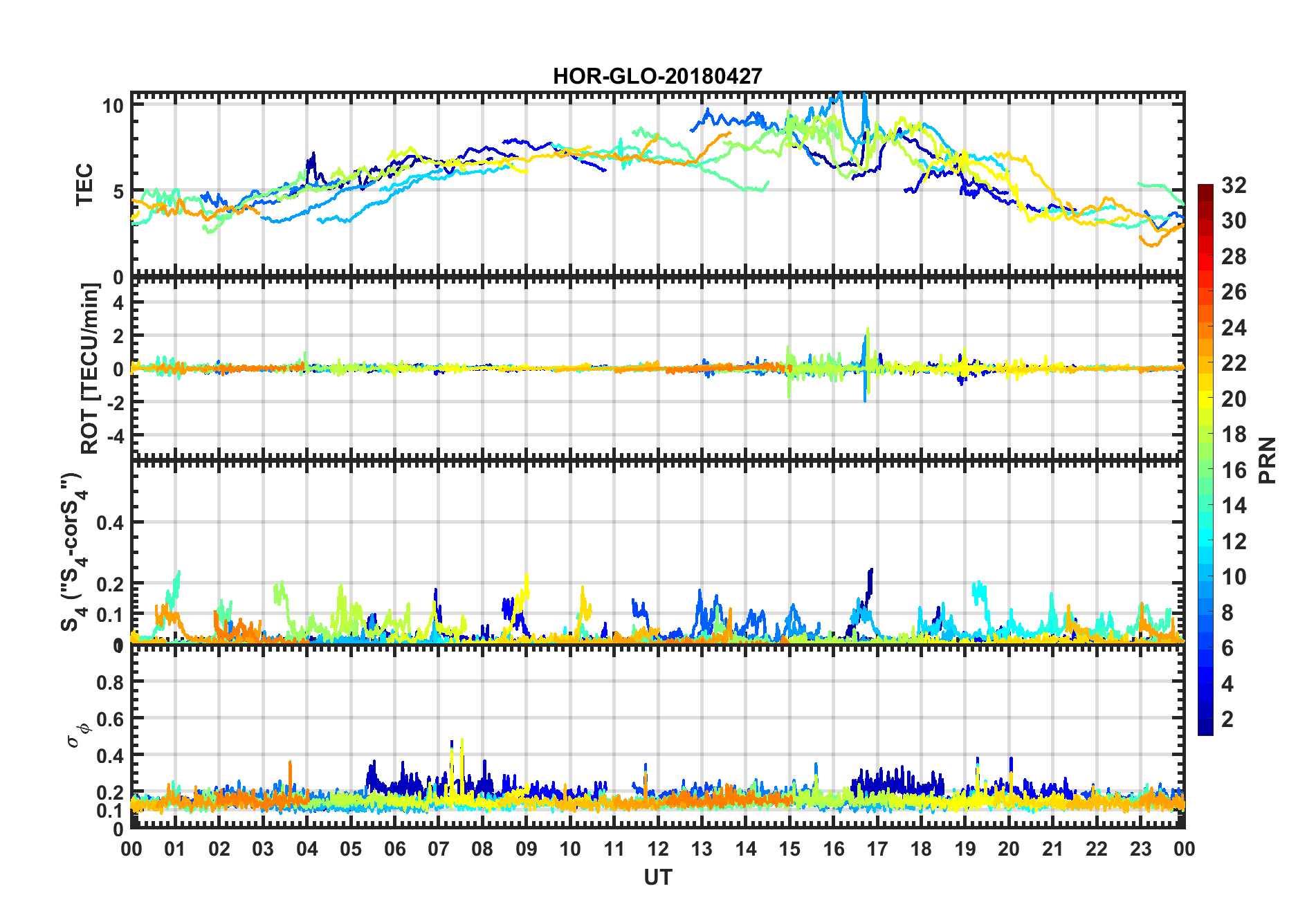Click colorbar tick label 10
The image size is (1316, 920).
(1234, 577)
